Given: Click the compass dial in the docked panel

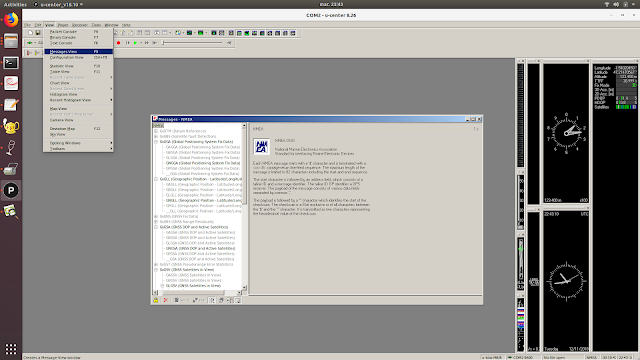Looking at the screenshot, I should tap(566, 133).
